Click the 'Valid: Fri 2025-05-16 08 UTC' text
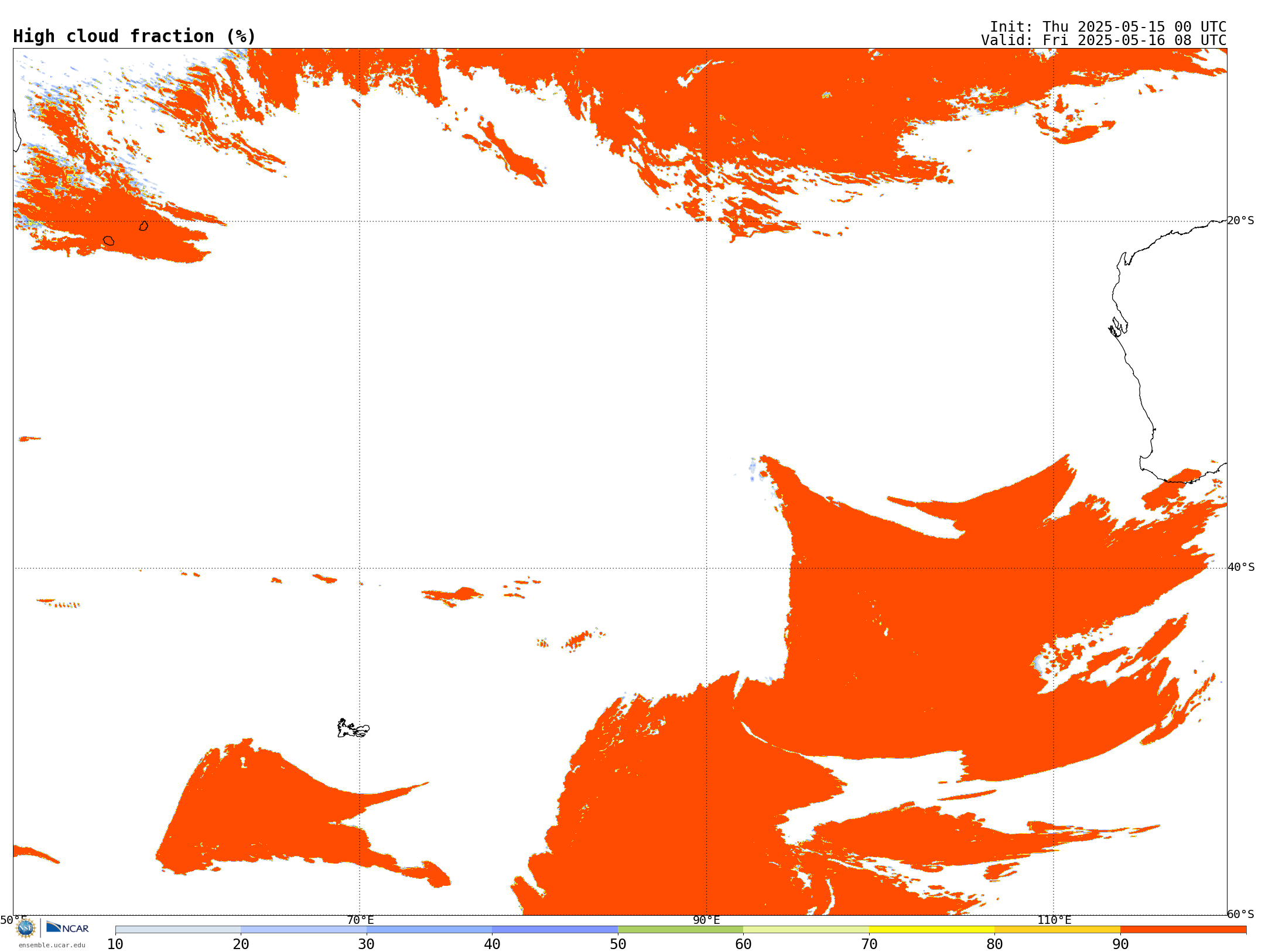This screenshot has height=952, width=1265. tap(1104, 40)
